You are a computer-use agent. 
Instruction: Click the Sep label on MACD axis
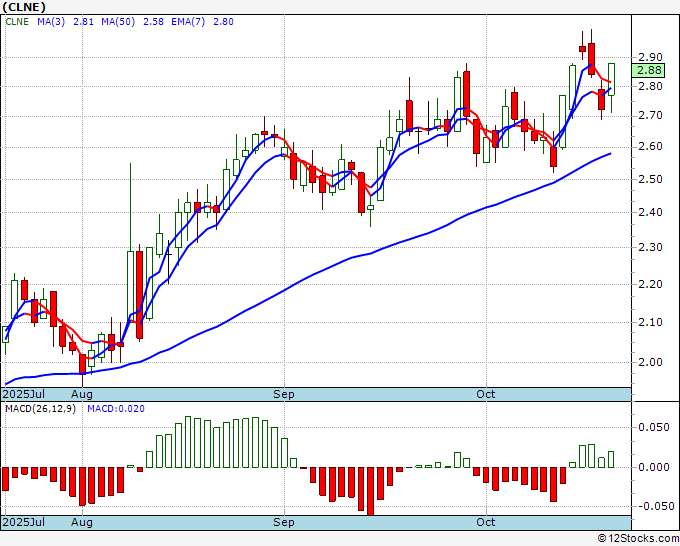(x=284, y=522)
